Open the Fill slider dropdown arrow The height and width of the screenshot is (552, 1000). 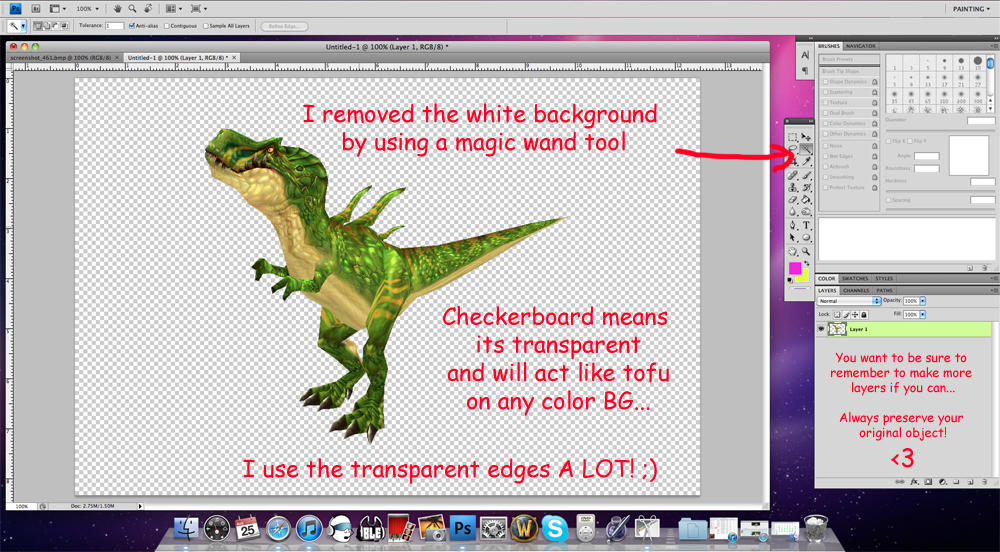coord(922,314)
